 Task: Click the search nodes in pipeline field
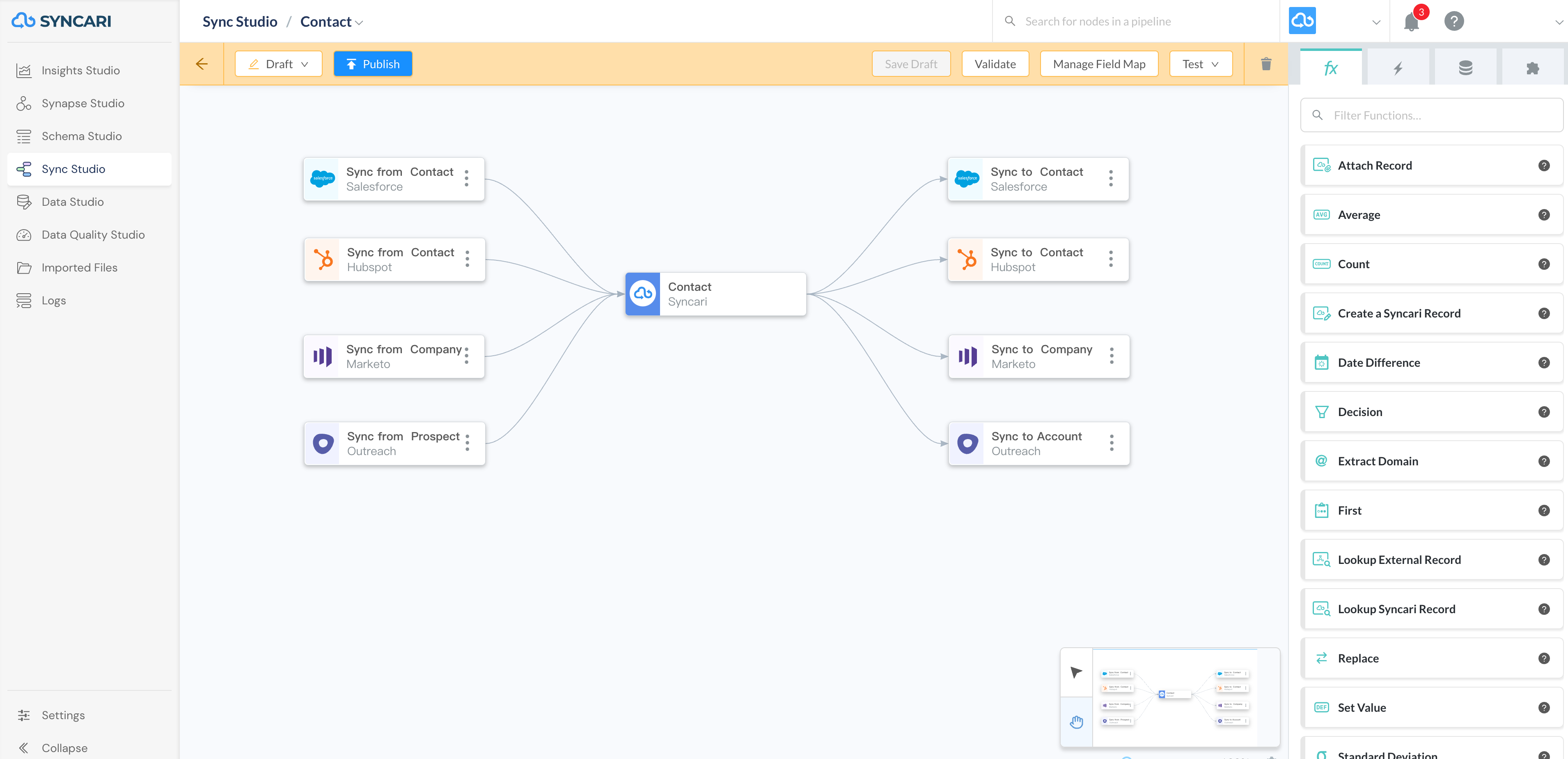click(x=1137, y=21)
